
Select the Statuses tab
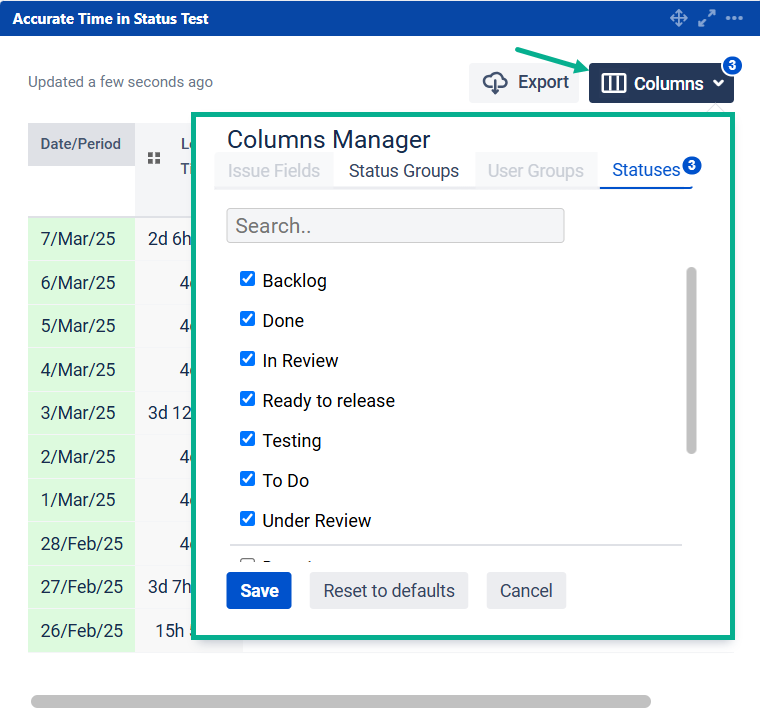coord(645,170)
